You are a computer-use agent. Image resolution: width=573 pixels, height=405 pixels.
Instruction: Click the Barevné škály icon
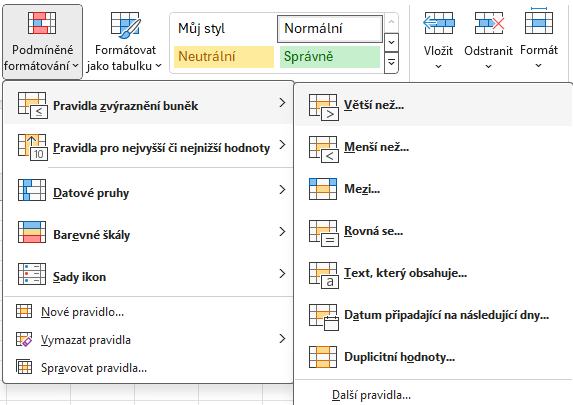click(x=32, y=232)
